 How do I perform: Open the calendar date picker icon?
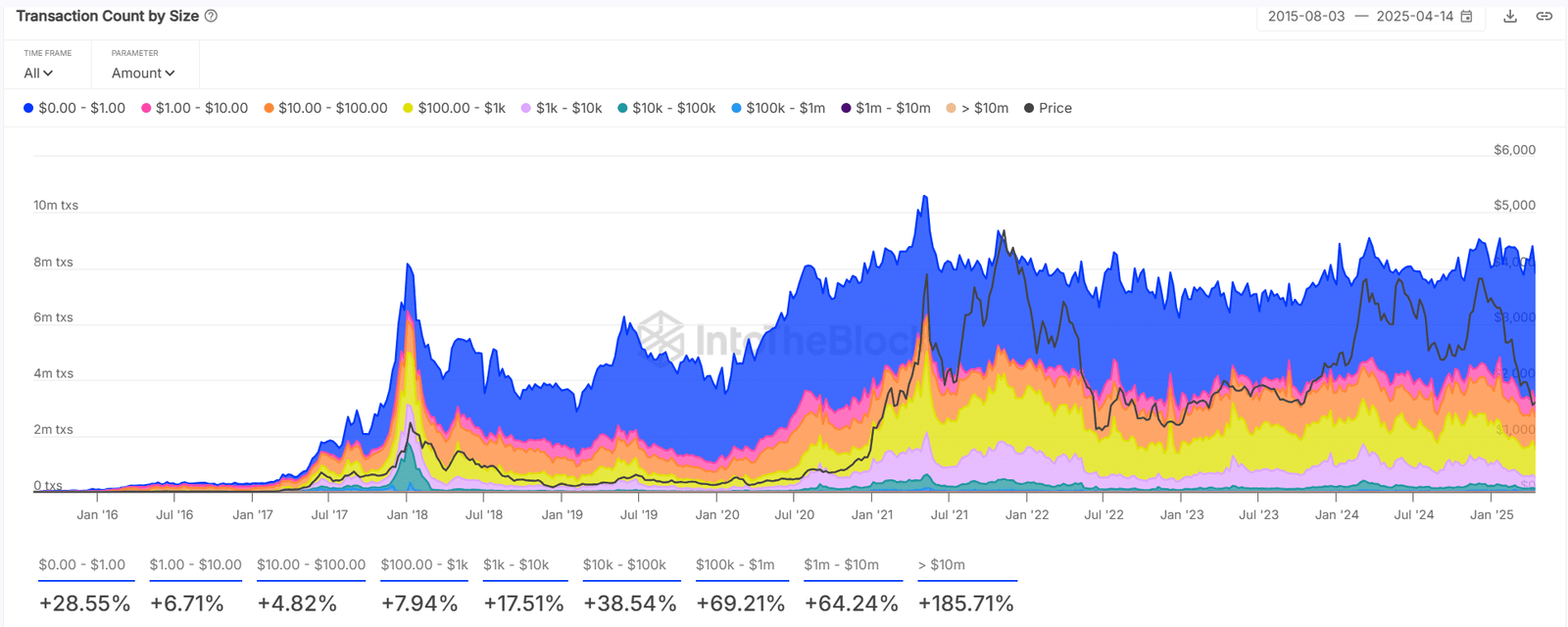[x=1467, y=17]
